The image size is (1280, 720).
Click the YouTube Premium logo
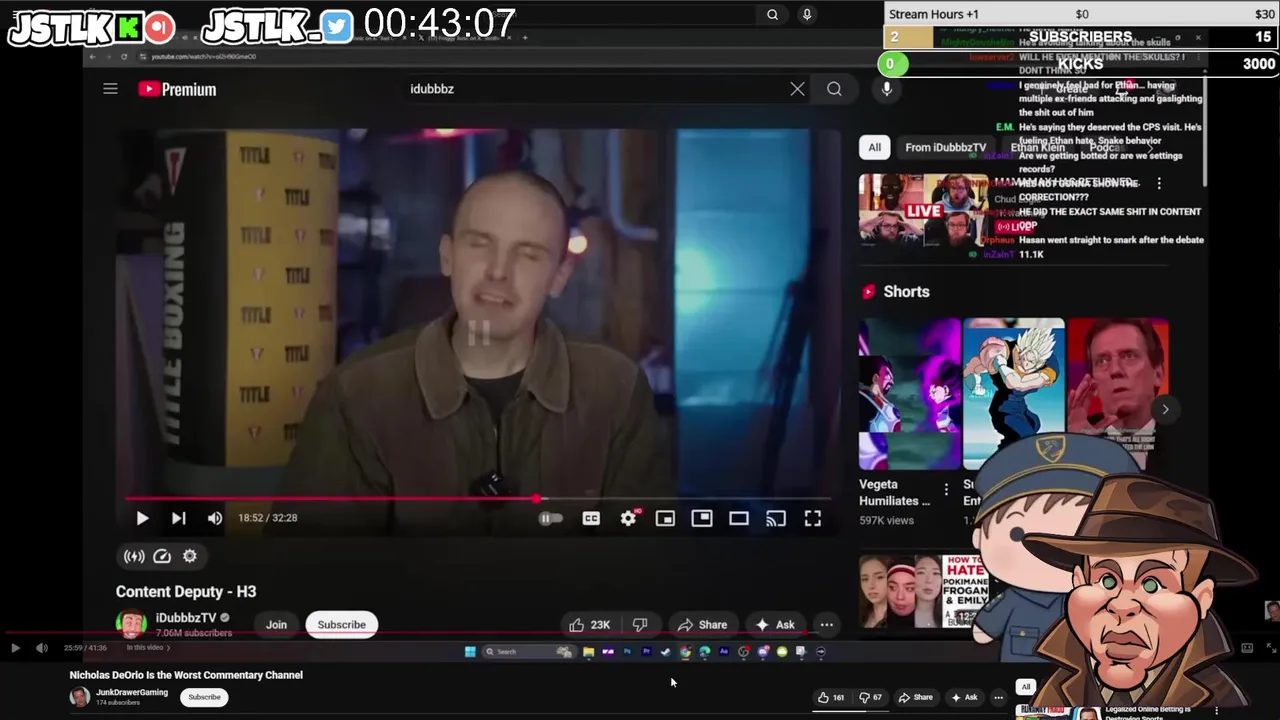(177, 89)
